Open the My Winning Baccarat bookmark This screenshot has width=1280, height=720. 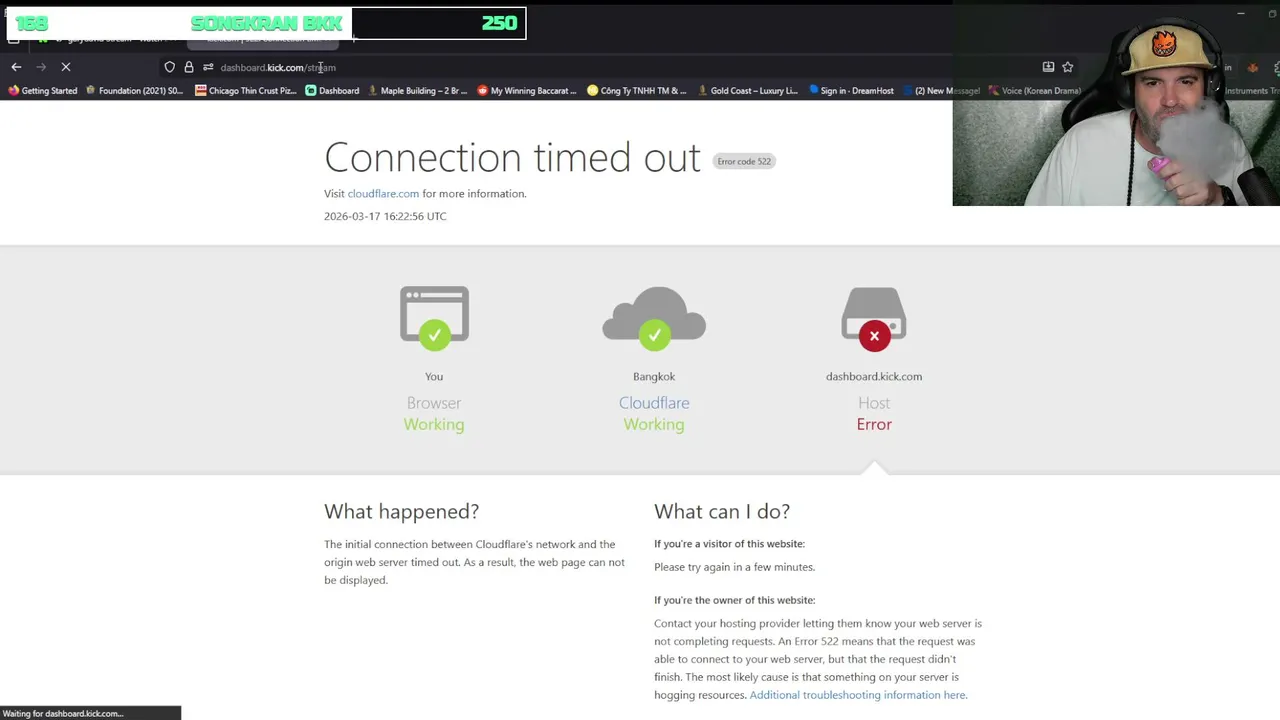coord(527,91)
